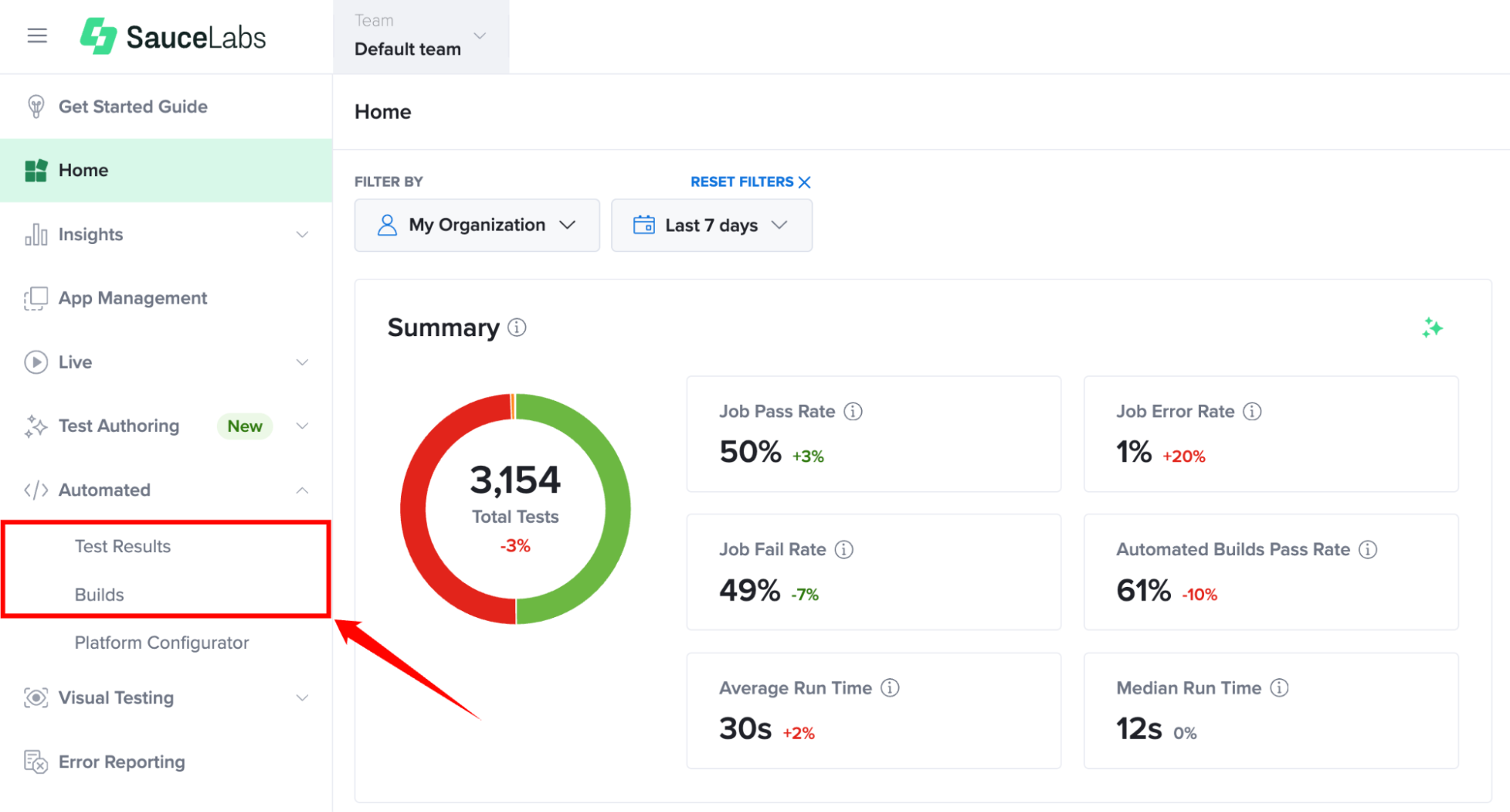Open the Builds sidebar item
The image size is (1510, 812).
click(99, 595)
